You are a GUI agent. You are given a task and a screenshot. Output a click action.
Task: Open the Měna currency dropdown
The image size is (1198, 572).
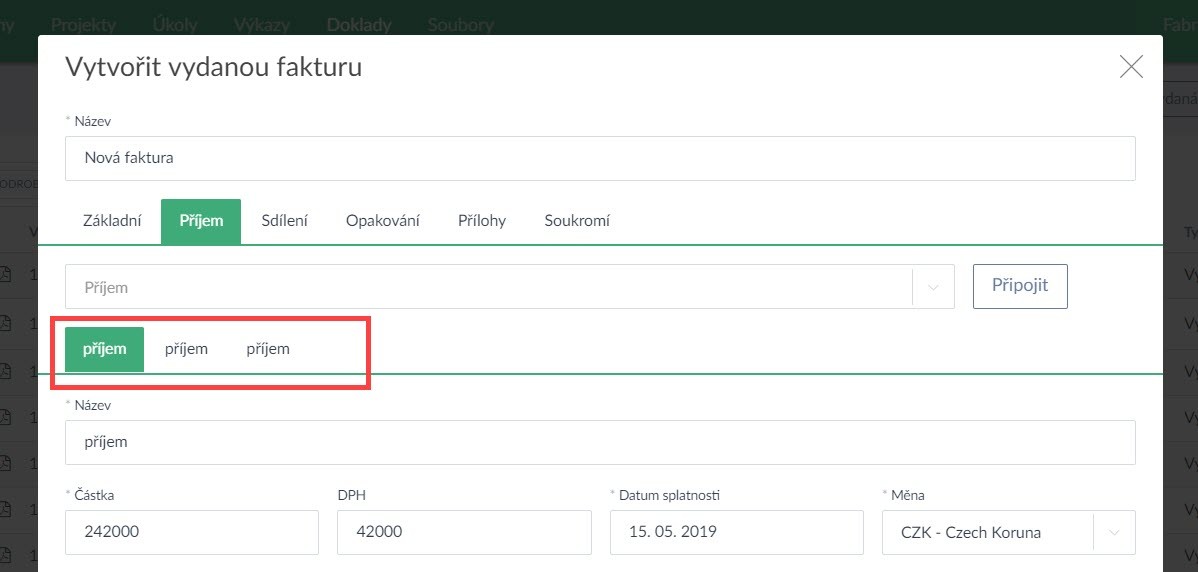pos(1114,532)
